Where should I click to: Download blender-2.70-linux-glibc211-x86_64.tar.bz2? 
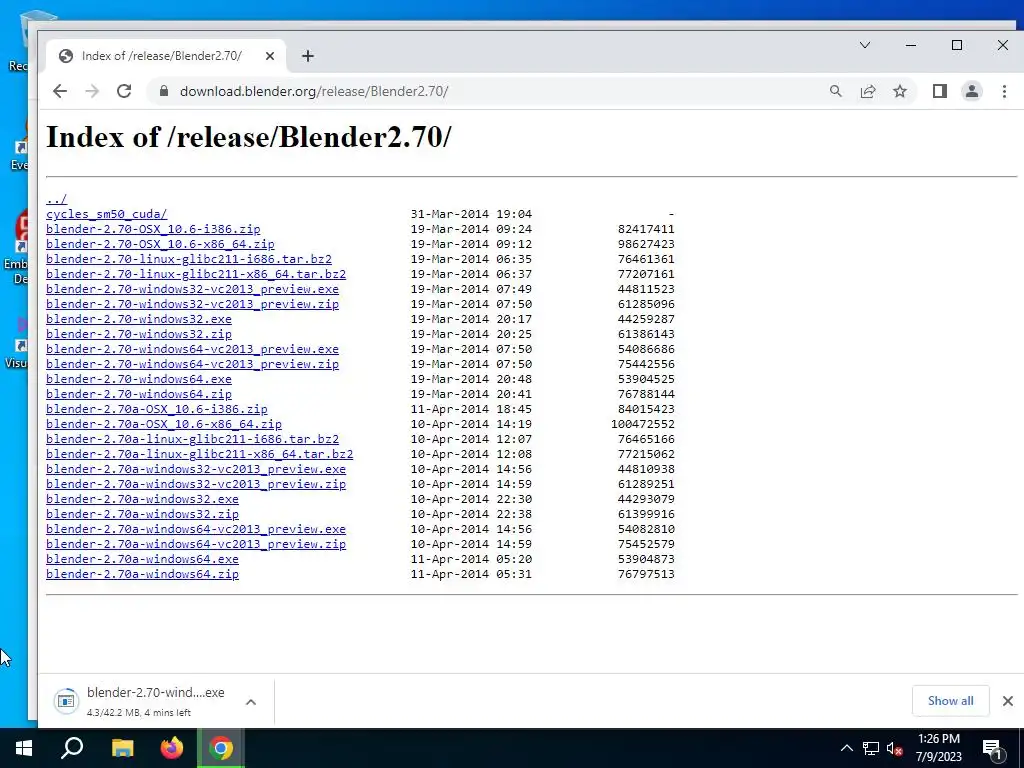click(x=196, y=274)
